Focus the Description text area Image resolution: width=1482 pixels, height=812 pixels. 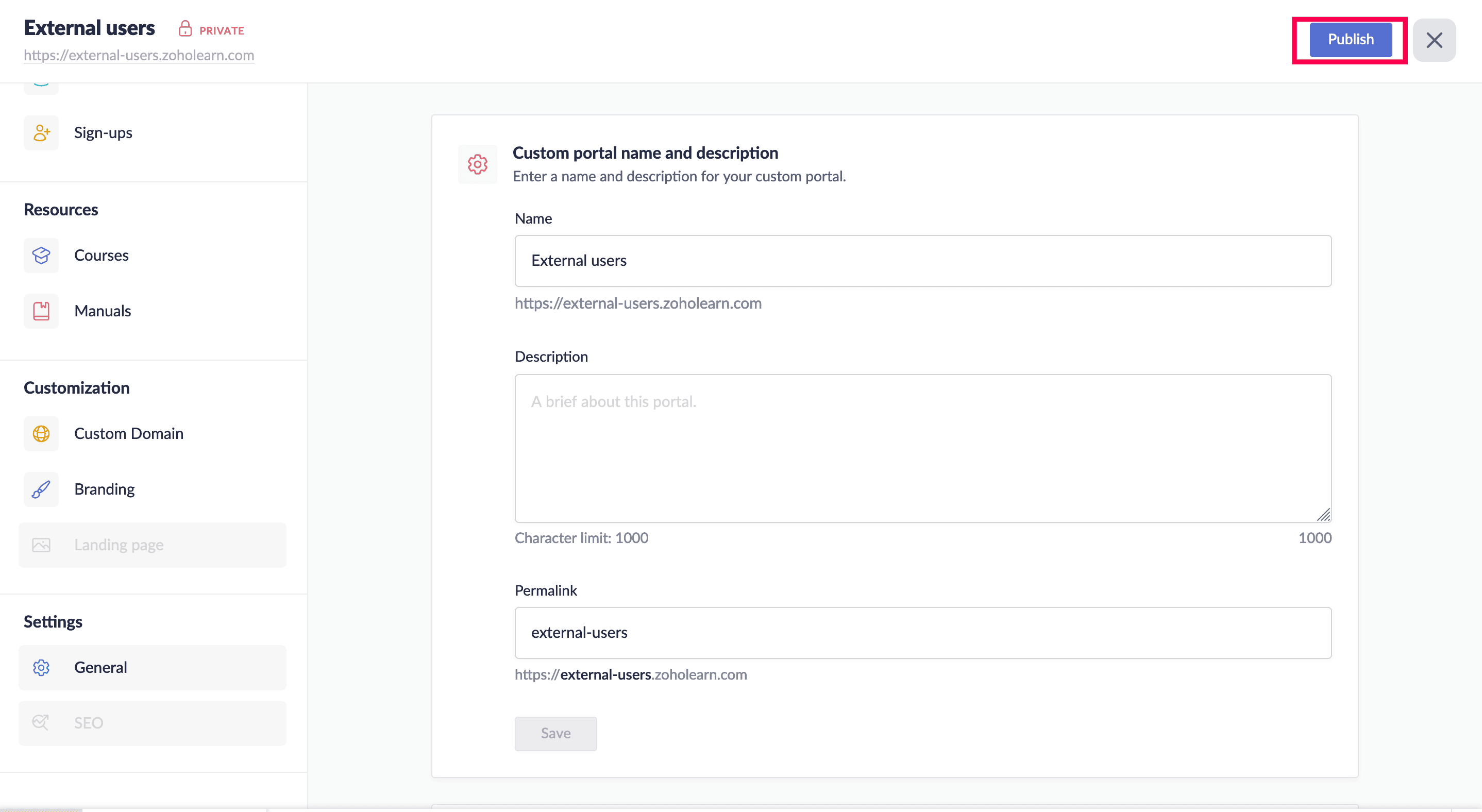pyautogui.click(x=922, y=448)
